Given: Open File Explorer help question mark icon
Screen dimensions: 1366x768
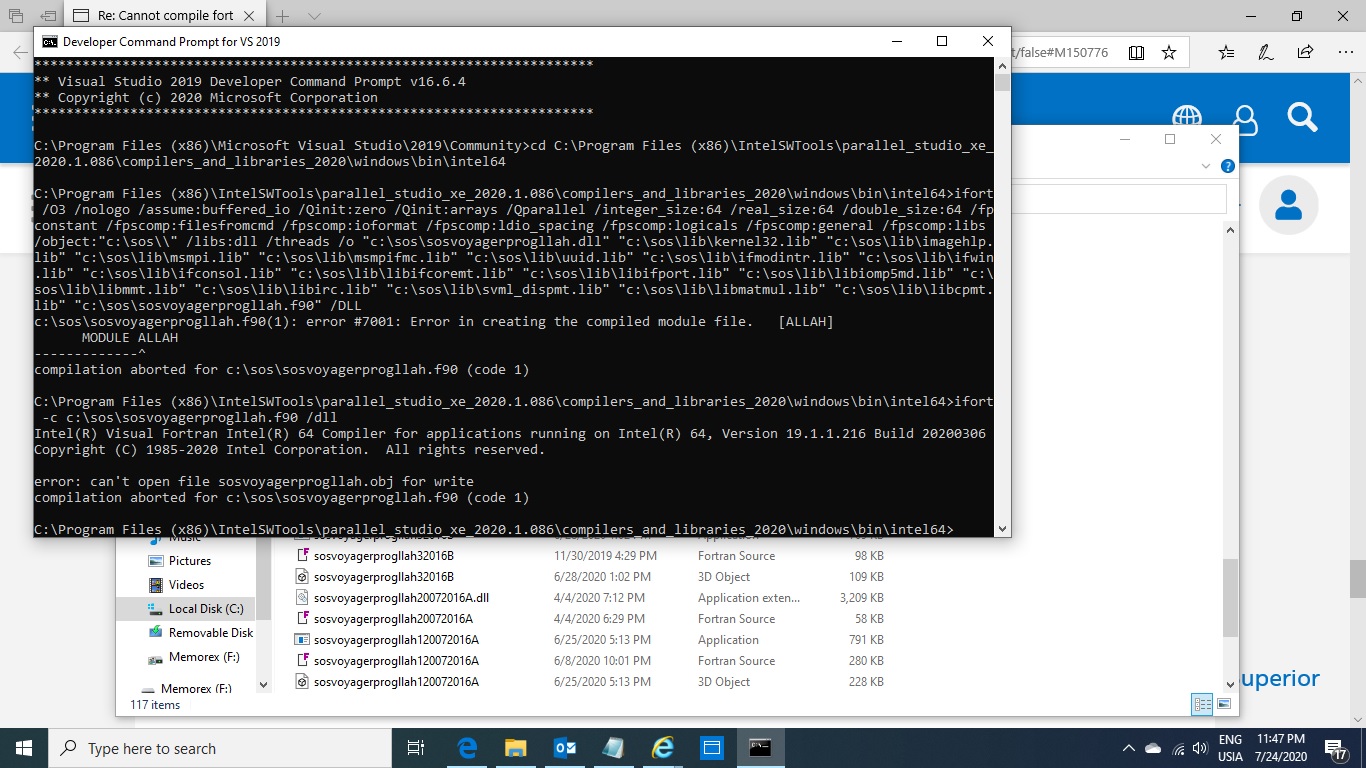Looking at the screenshot, I should [1228, 166].
